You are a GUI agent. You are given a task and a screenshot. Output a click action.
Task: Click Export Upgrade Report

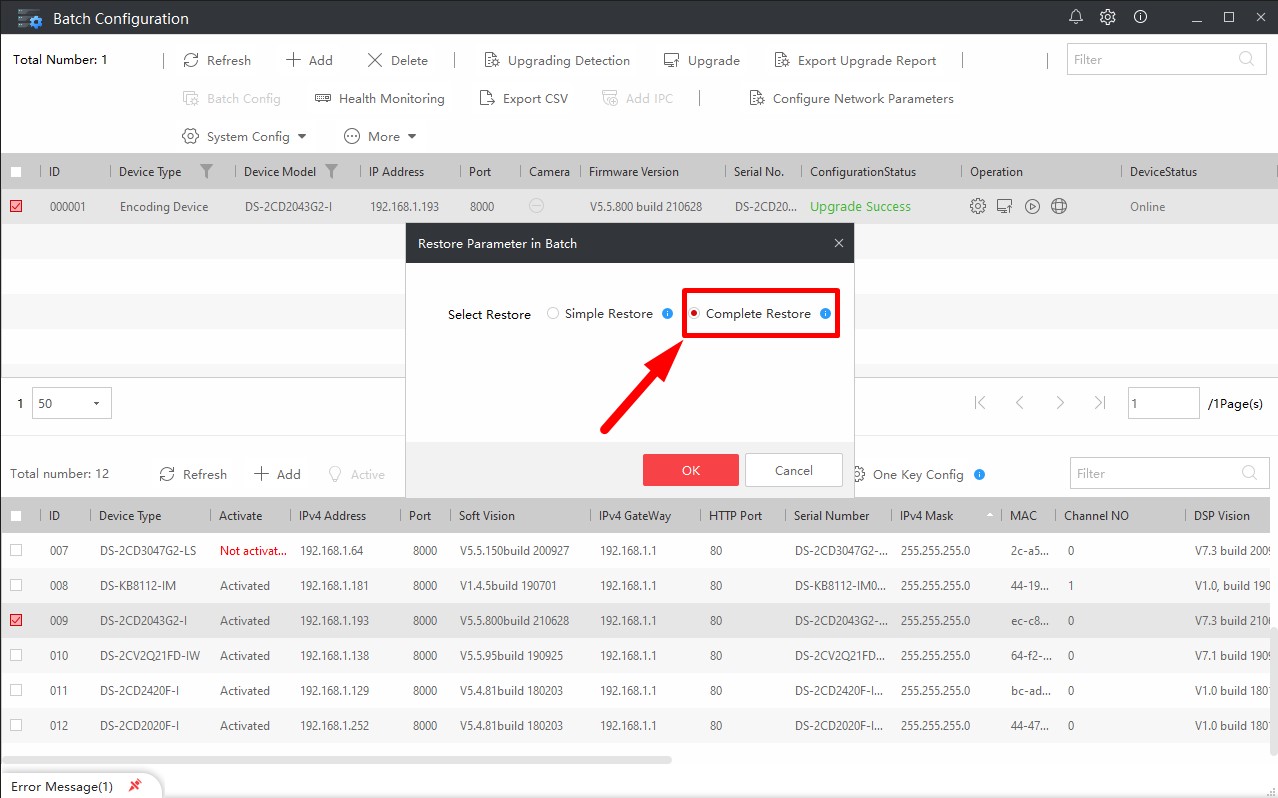pos(855,60)
